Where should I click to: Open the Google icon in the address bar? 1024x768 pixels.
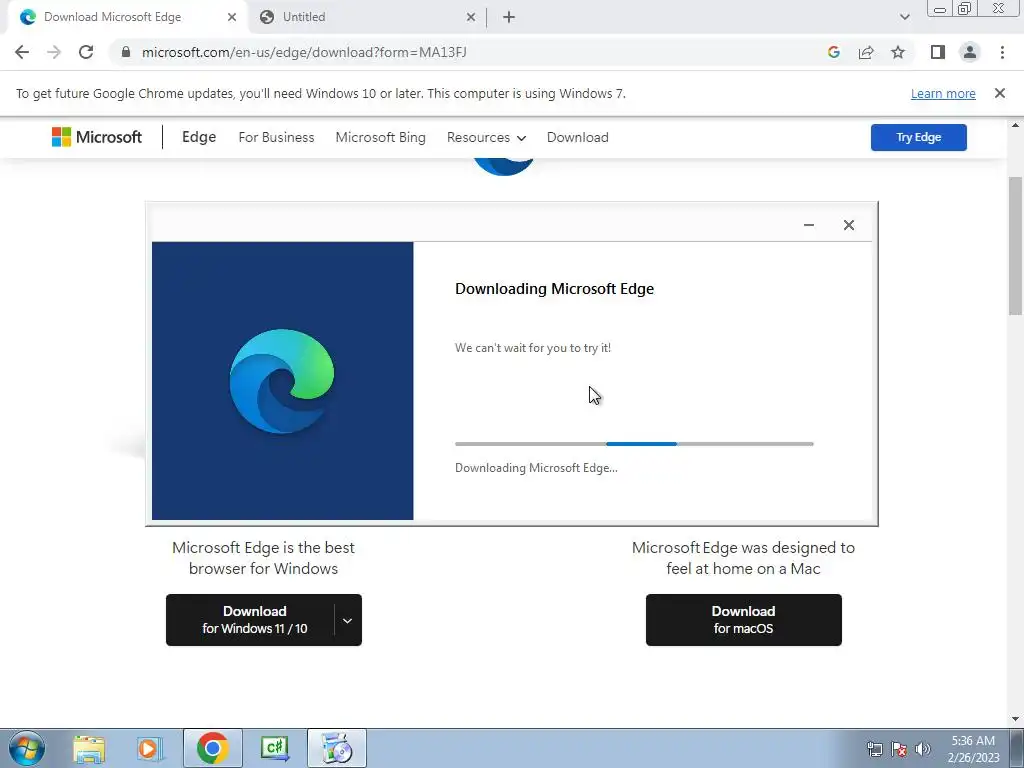tap(833, 52)
